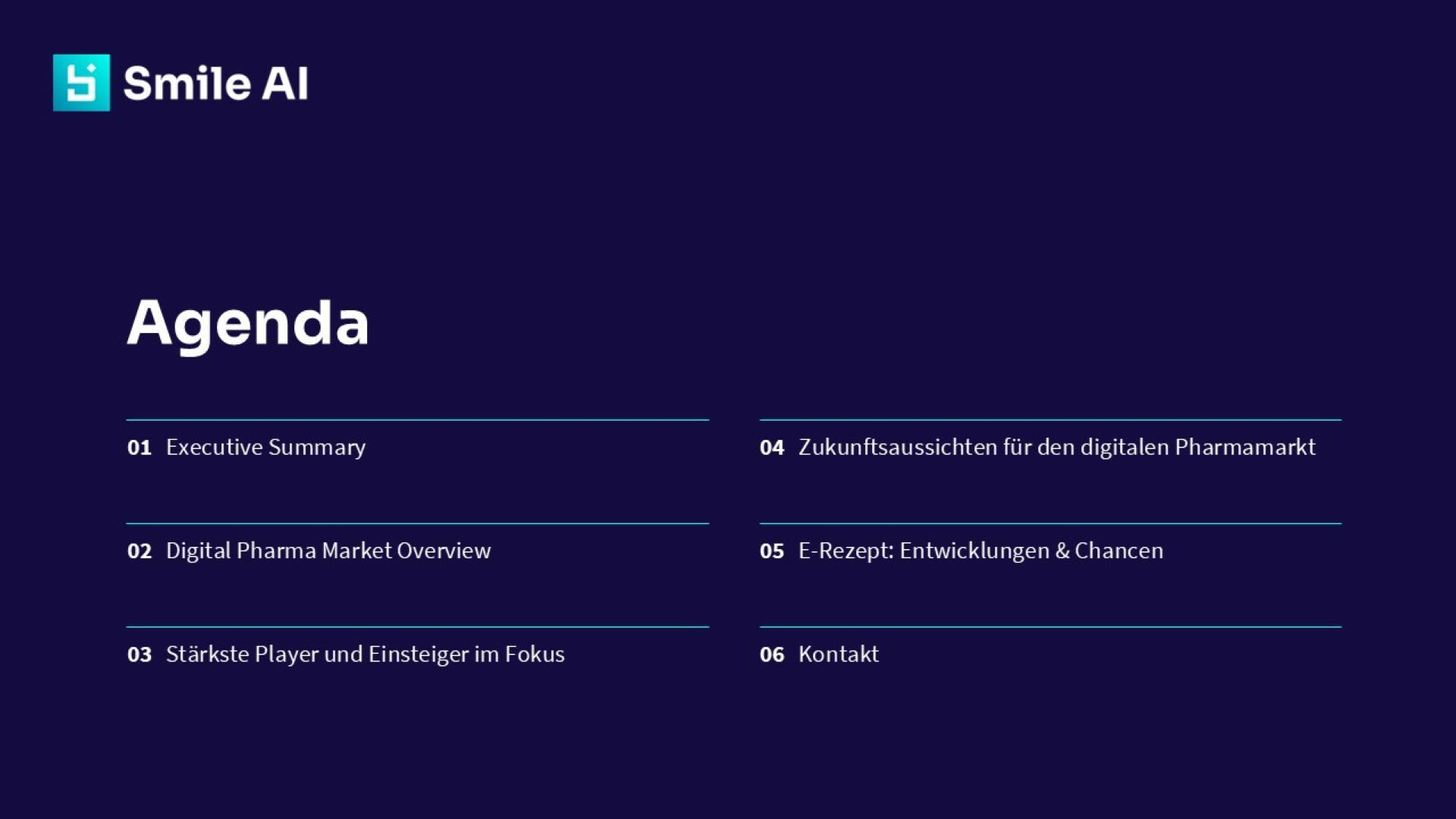Image resolution: width=1456 pixels, height=819 pixels.
Task: Open the Executive Summary agenda item
Action: 265,447
